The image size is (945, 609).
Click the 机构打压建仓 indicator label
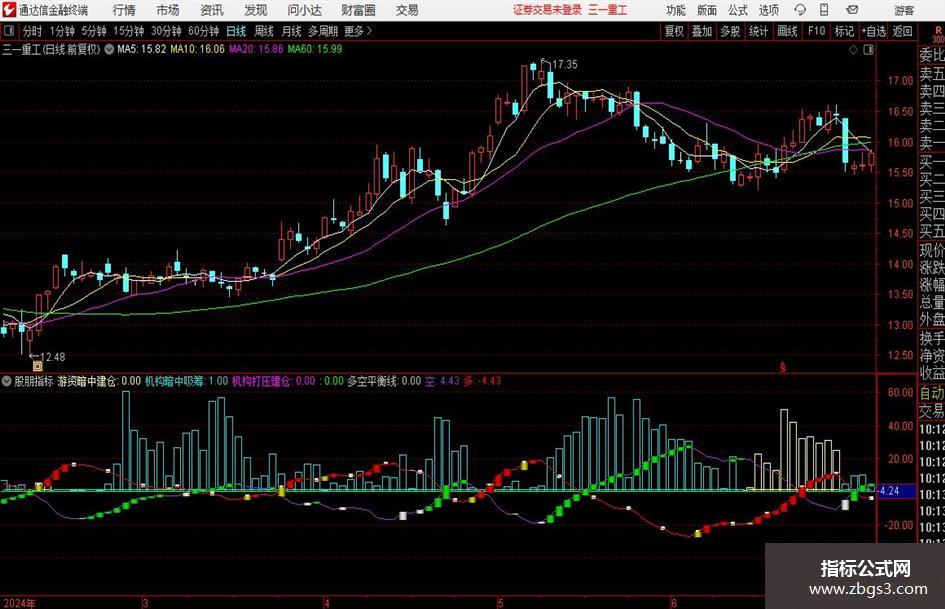click(x=262, y=381)
